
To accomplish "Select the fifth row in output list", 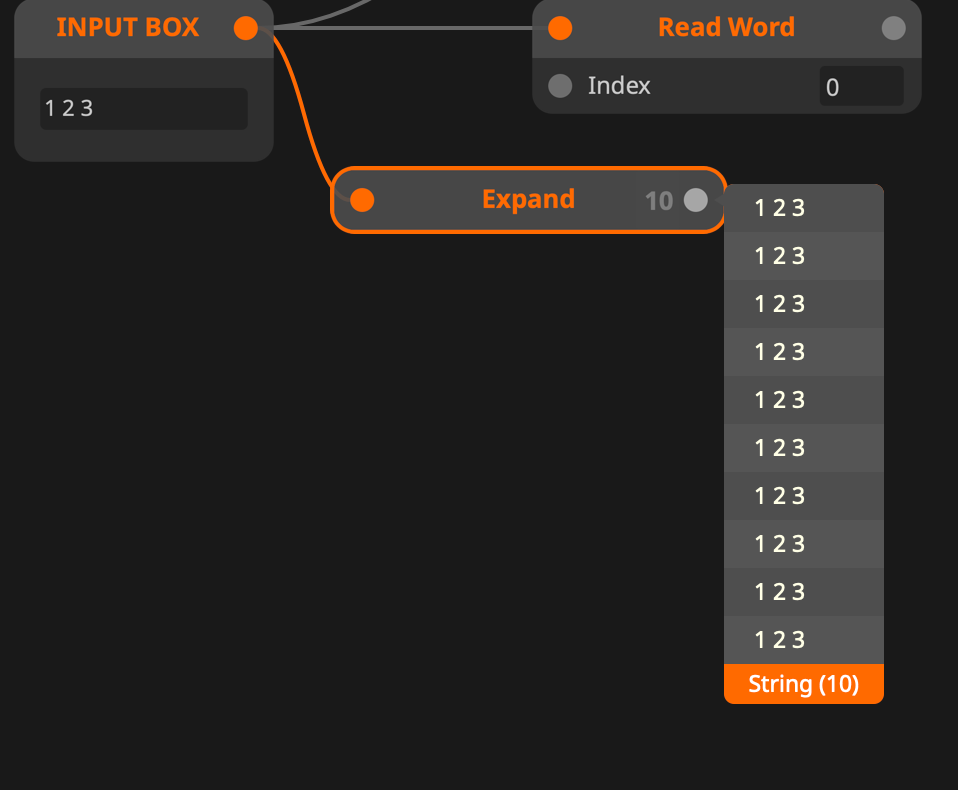I will pos(803,400).
